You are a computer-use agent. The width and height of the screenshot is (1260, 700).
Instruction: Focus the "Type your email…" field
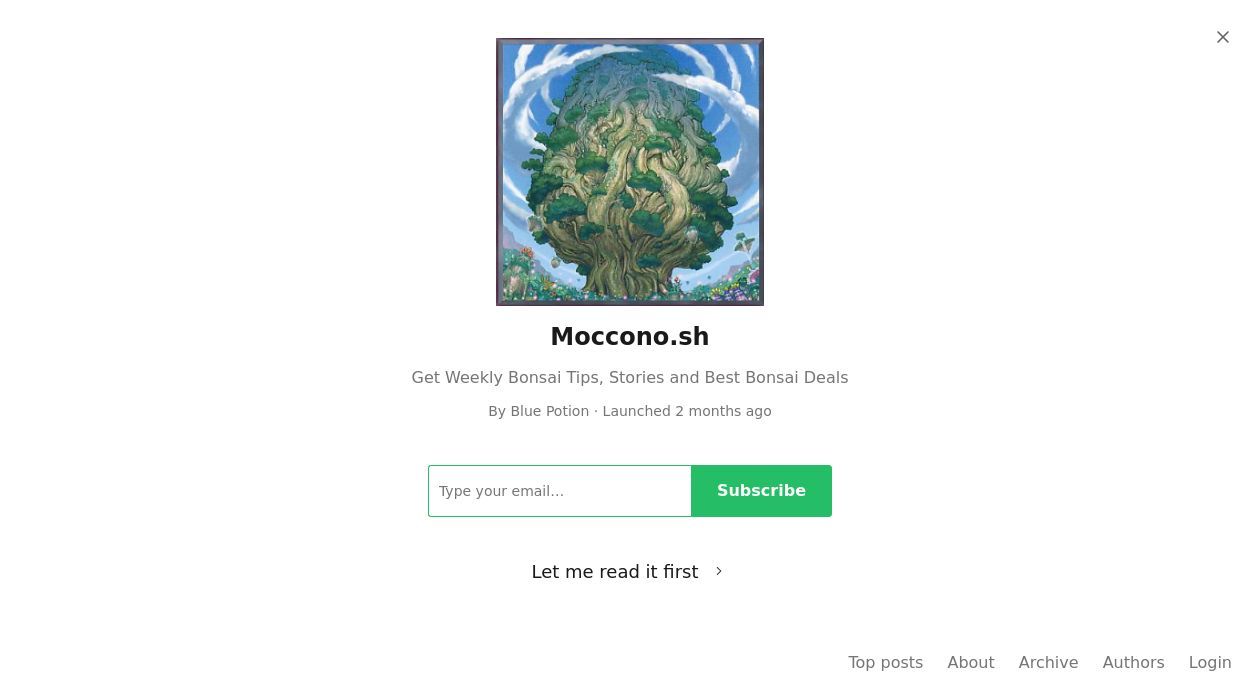[560, 491]
